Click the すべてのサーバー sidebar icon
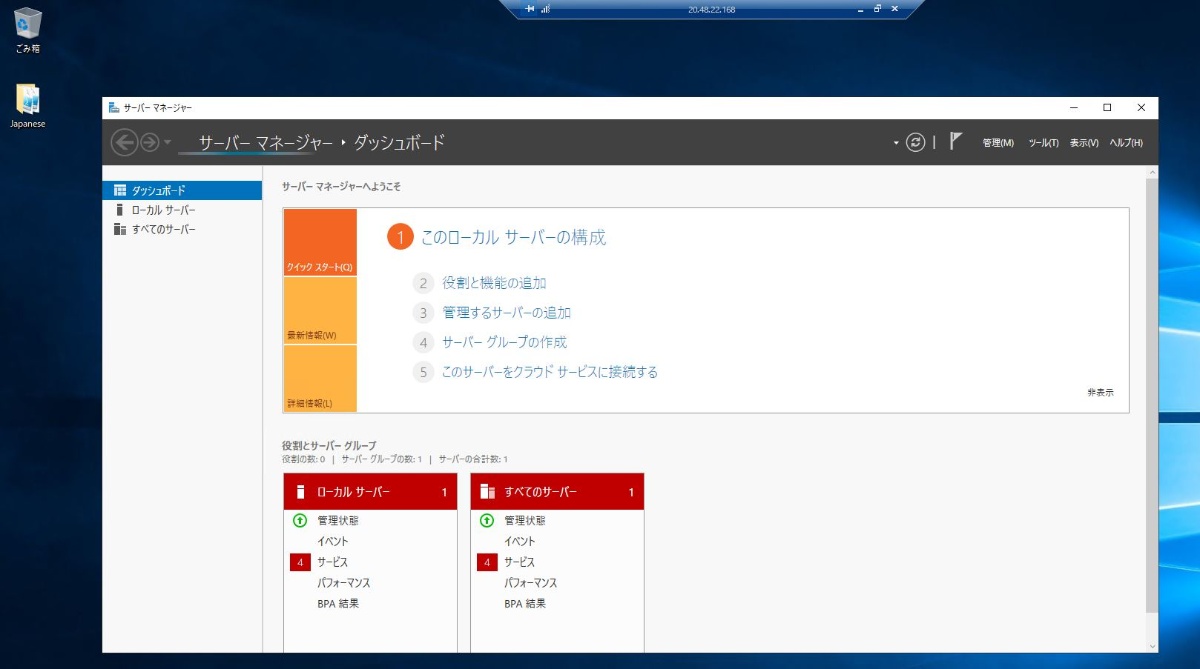Image resolution: width=1200 pixels, height=669 pixels. coord(120,230)
